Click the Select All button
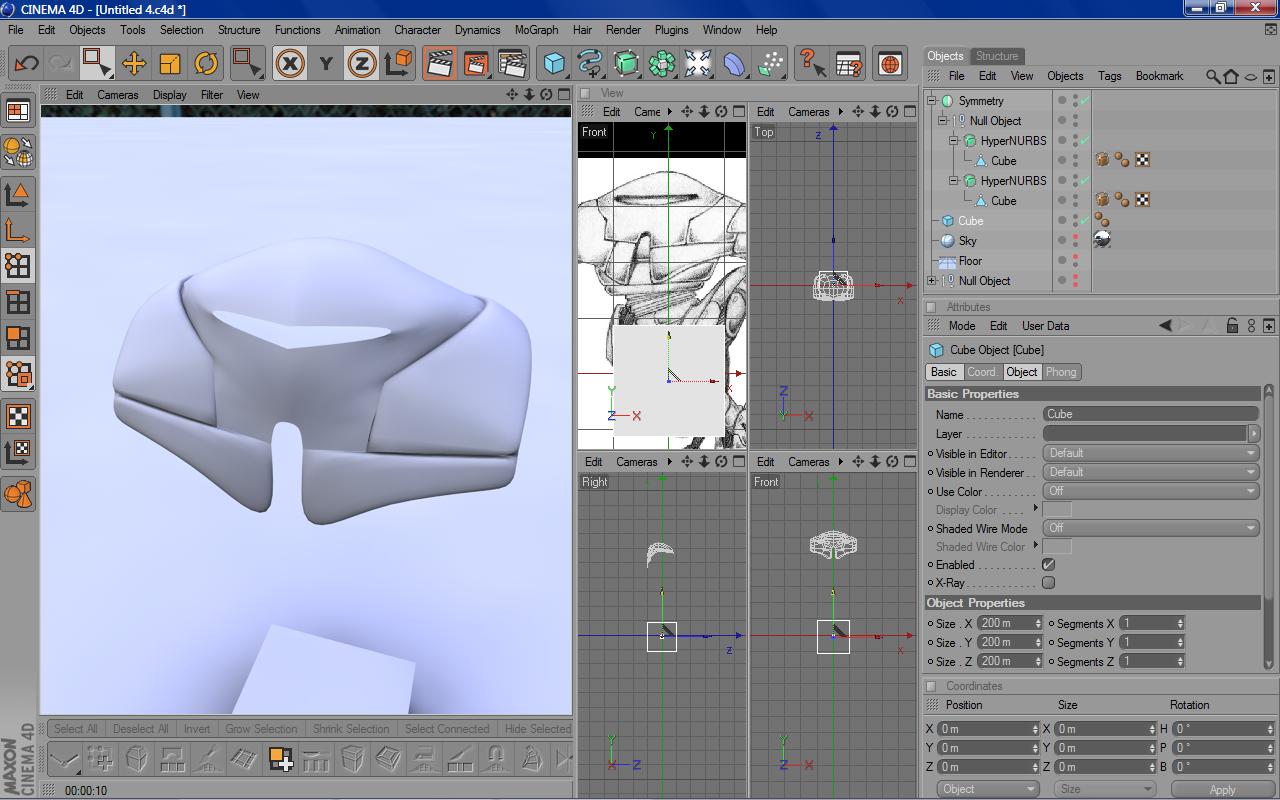The height and width of the screenshot is (800, 1280). coord(76,729)
